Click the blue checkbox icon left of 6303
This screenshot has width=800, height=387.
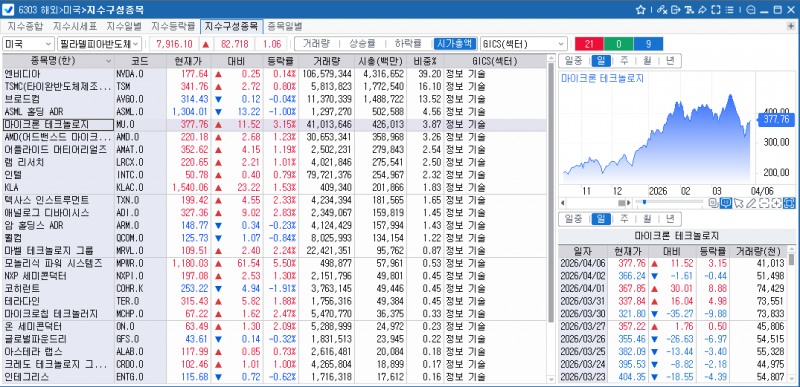pyautogui.click(x=8, y=10)
